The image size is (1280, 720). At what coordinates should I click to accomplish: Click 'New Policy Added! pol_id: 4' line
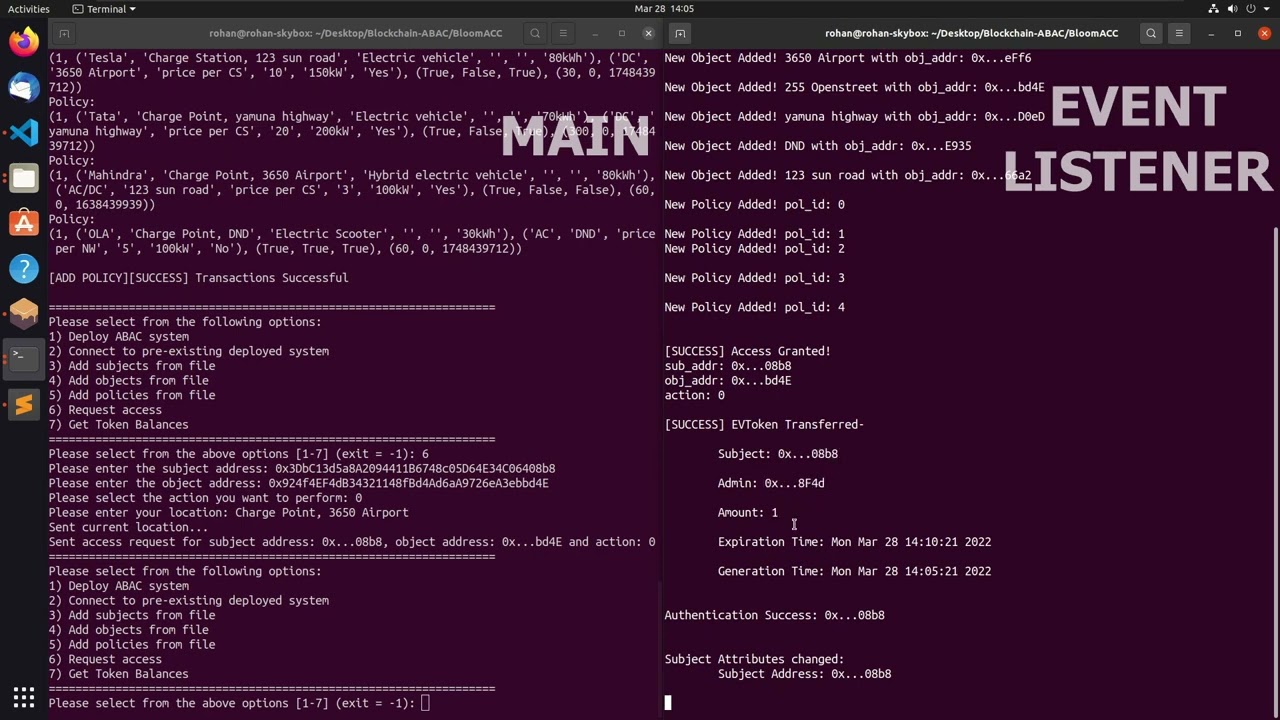(754, 307)
